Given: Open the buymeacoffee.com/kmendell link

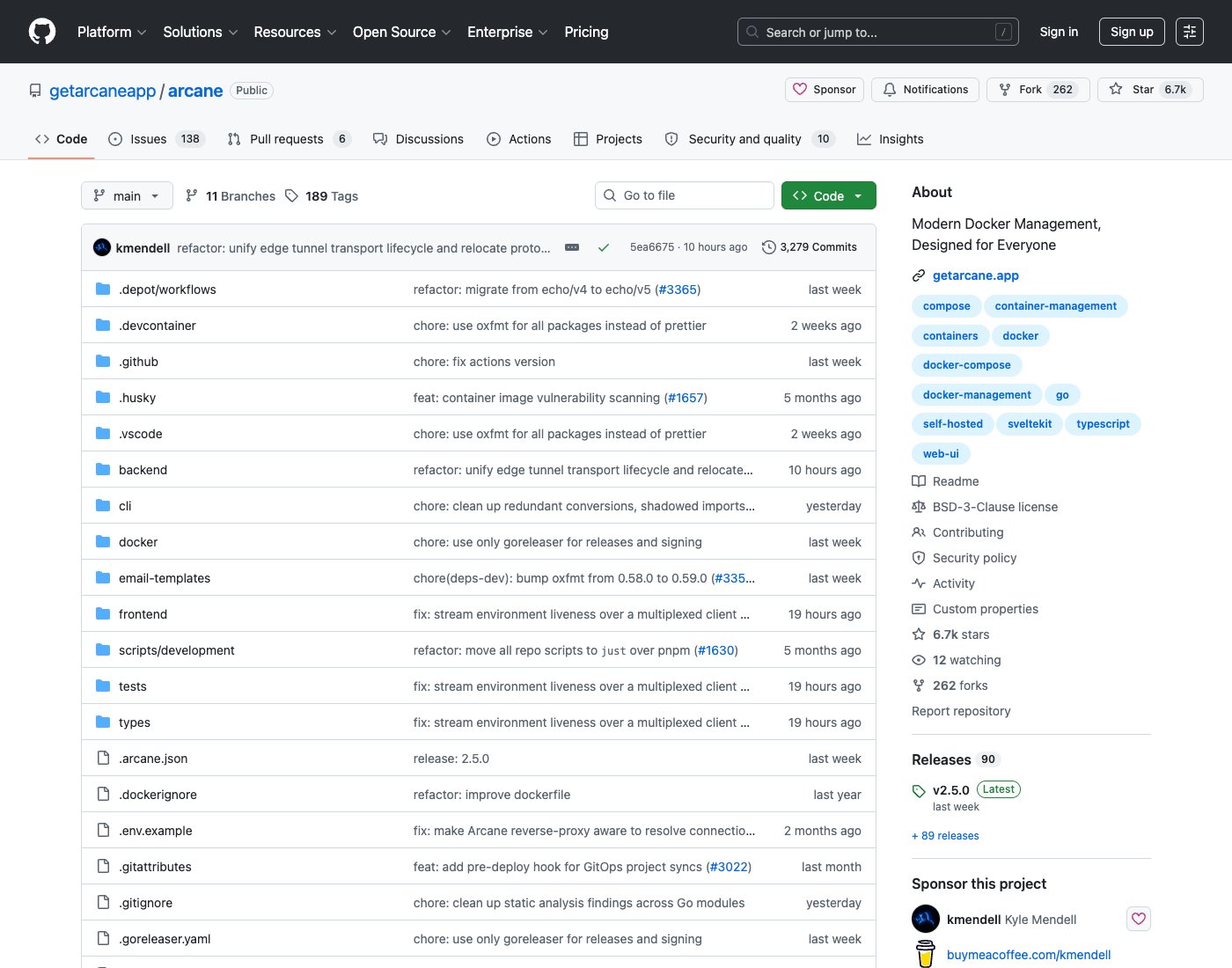Looking at the screenshot, I should tap(1029, 955).
